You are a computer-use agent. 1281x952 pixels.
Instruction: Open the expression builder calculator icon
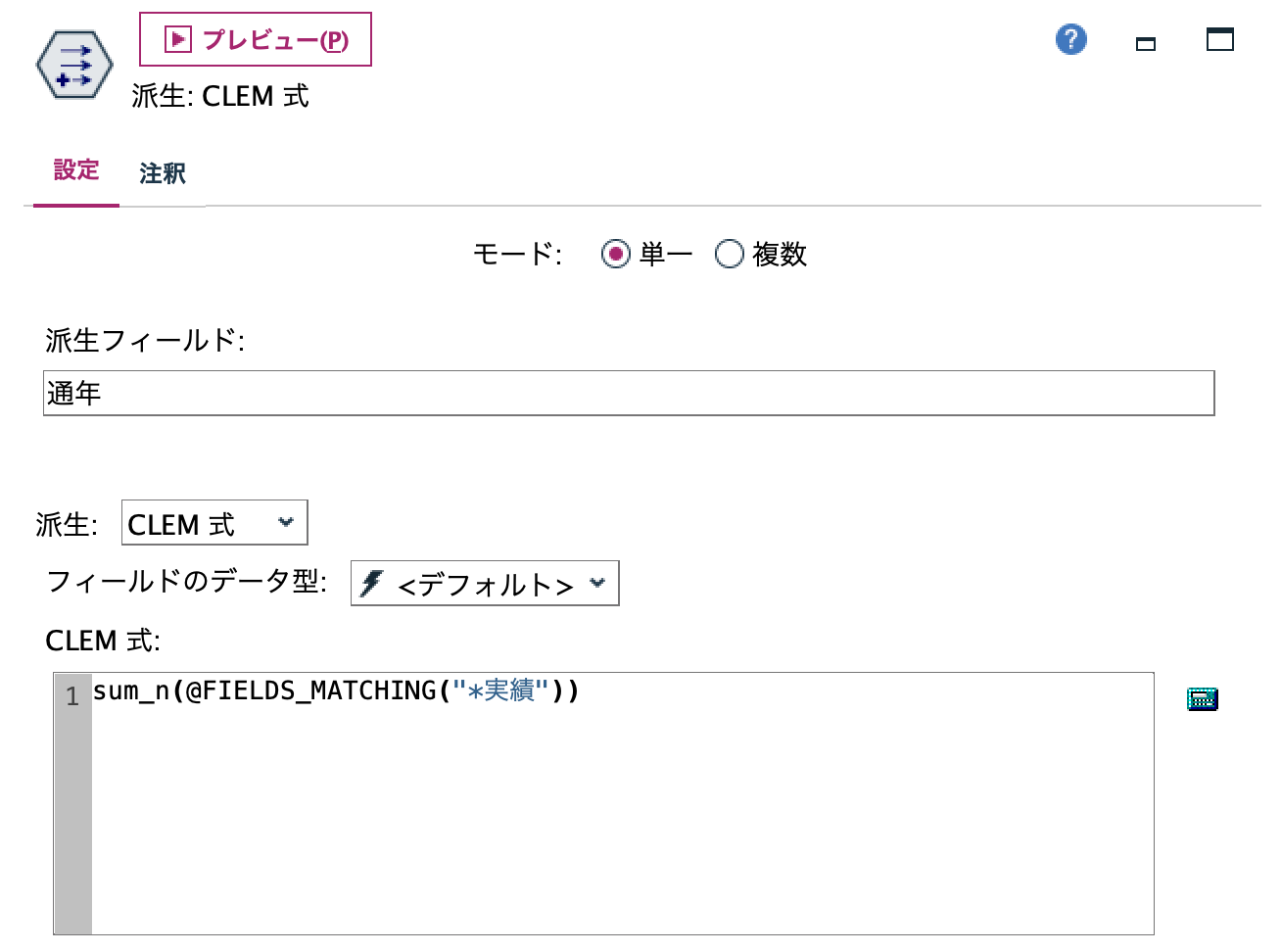point(1202,698)
